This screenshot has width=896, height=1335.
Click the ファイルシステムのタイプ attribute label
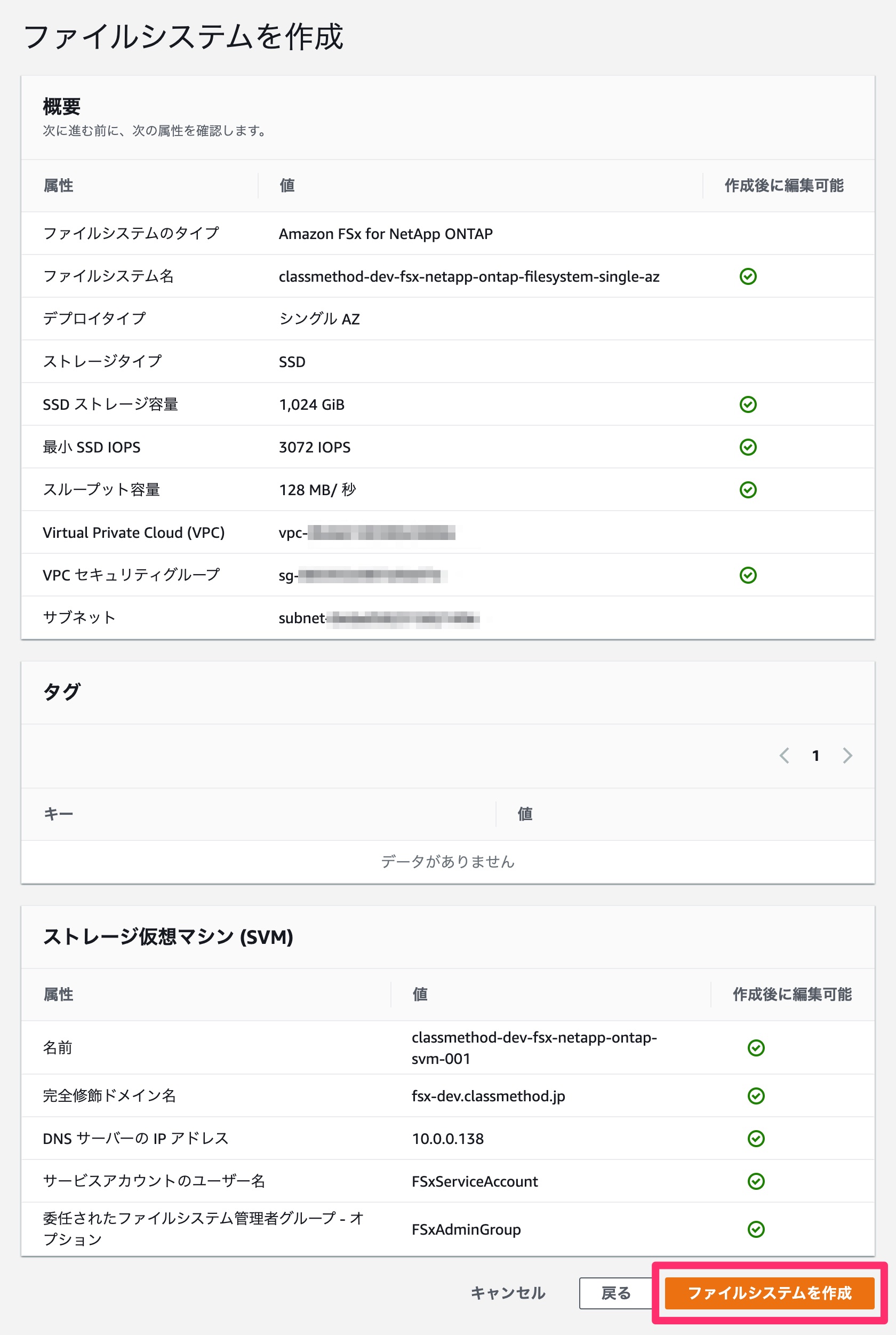tap(131, 233)
